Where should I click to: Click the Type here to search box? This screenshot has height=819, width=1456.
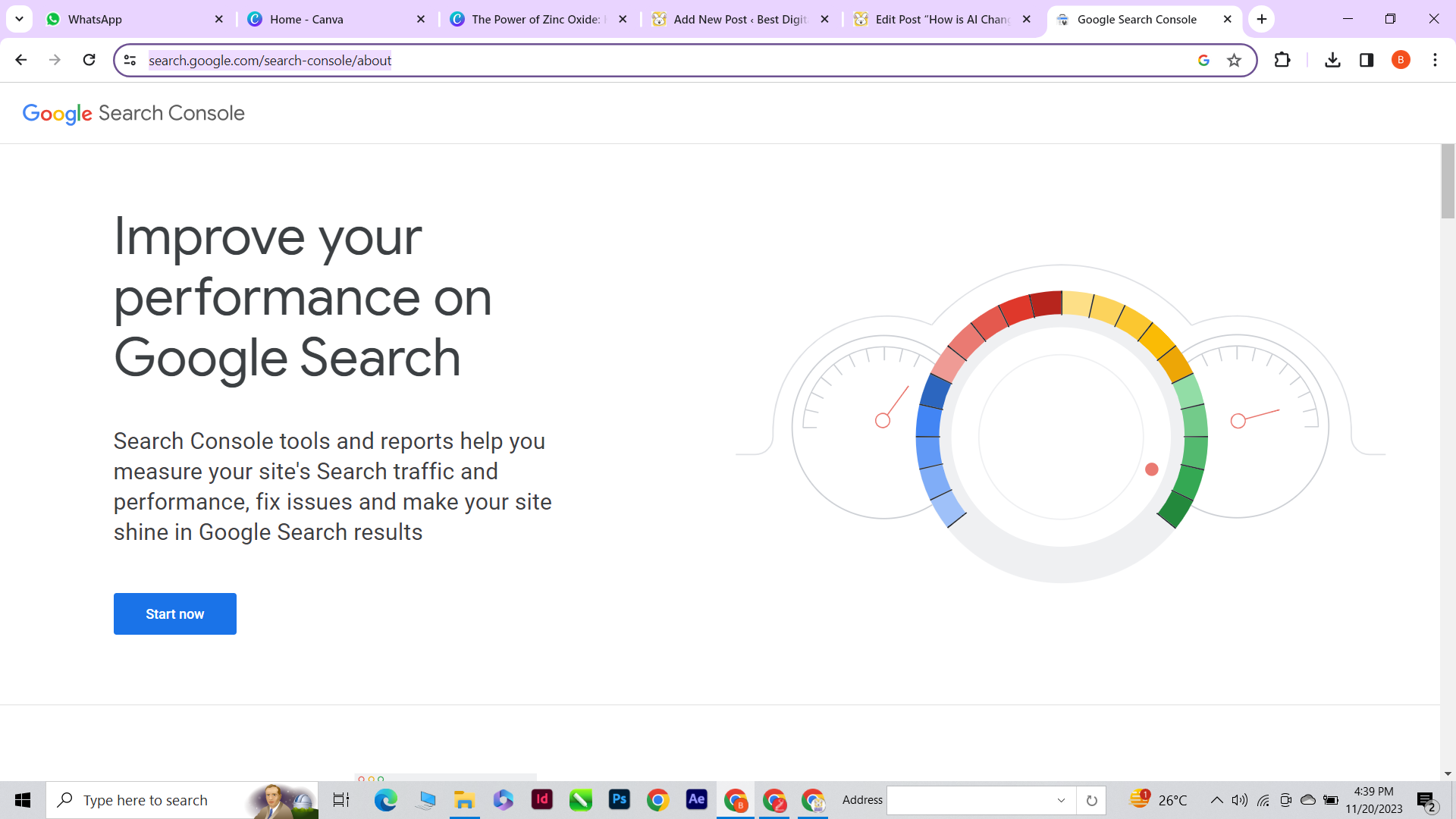click(x=182, y=800)
